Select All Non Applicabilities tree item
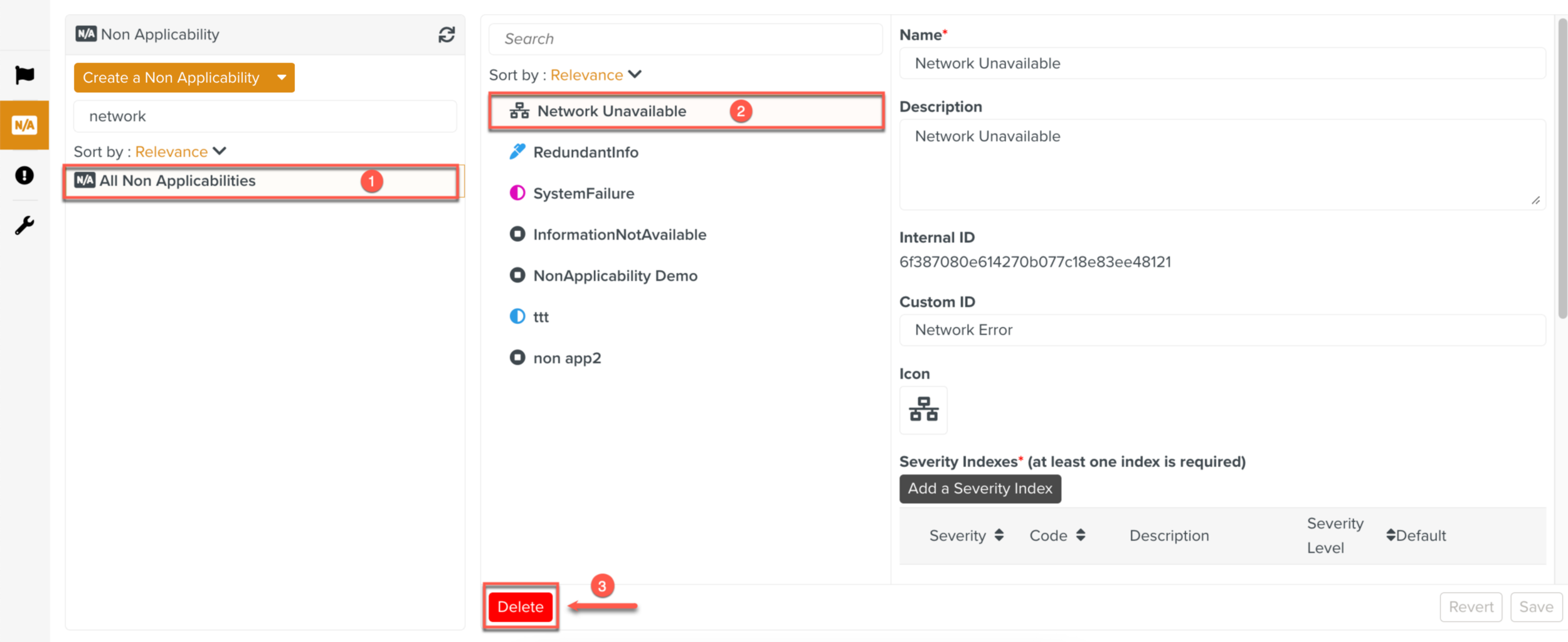The width and height of the screenshot is (1568, 642). (177, 181)
